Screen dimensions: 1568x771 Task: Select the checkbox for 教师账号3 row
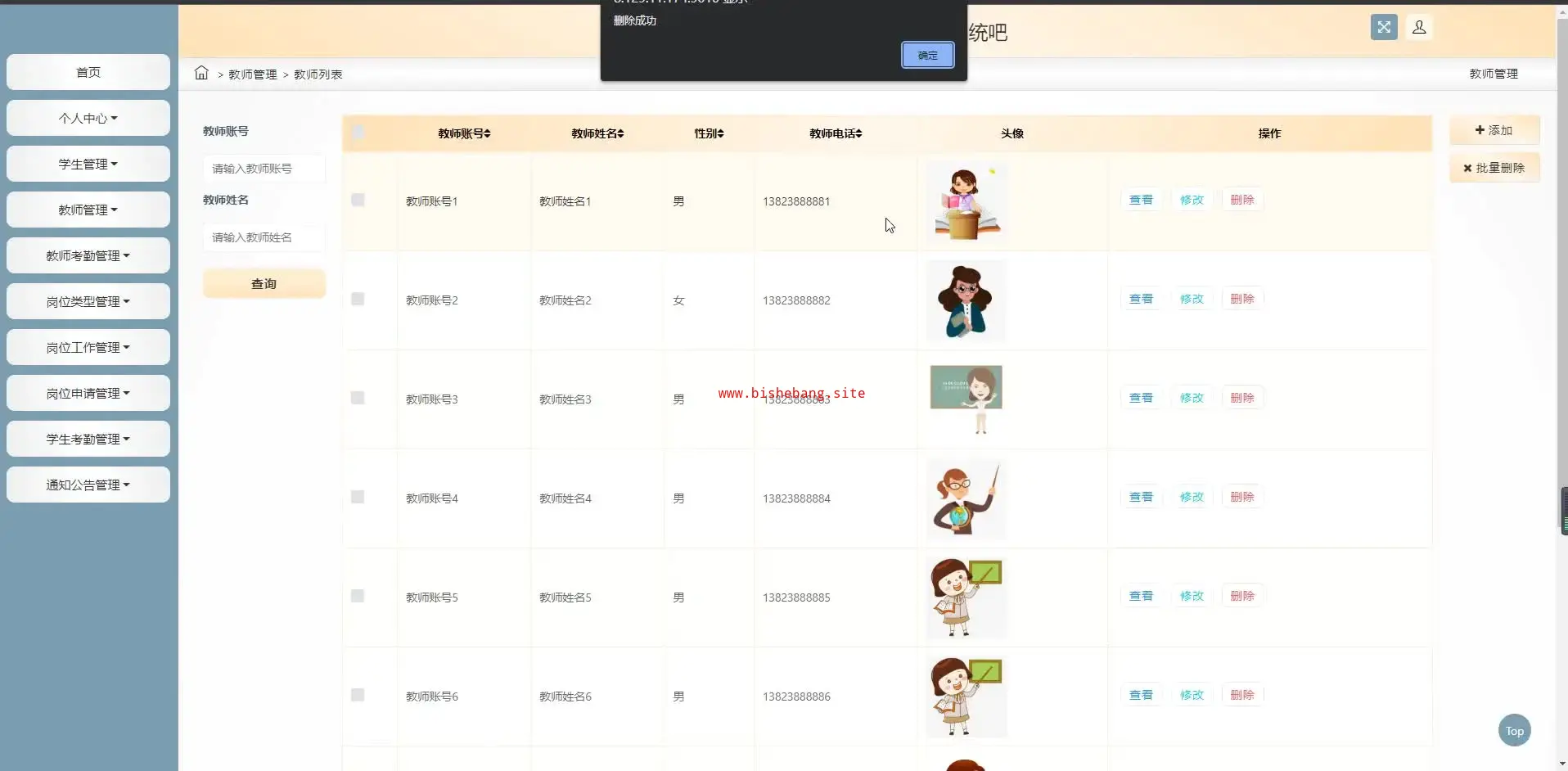[358, 398]
